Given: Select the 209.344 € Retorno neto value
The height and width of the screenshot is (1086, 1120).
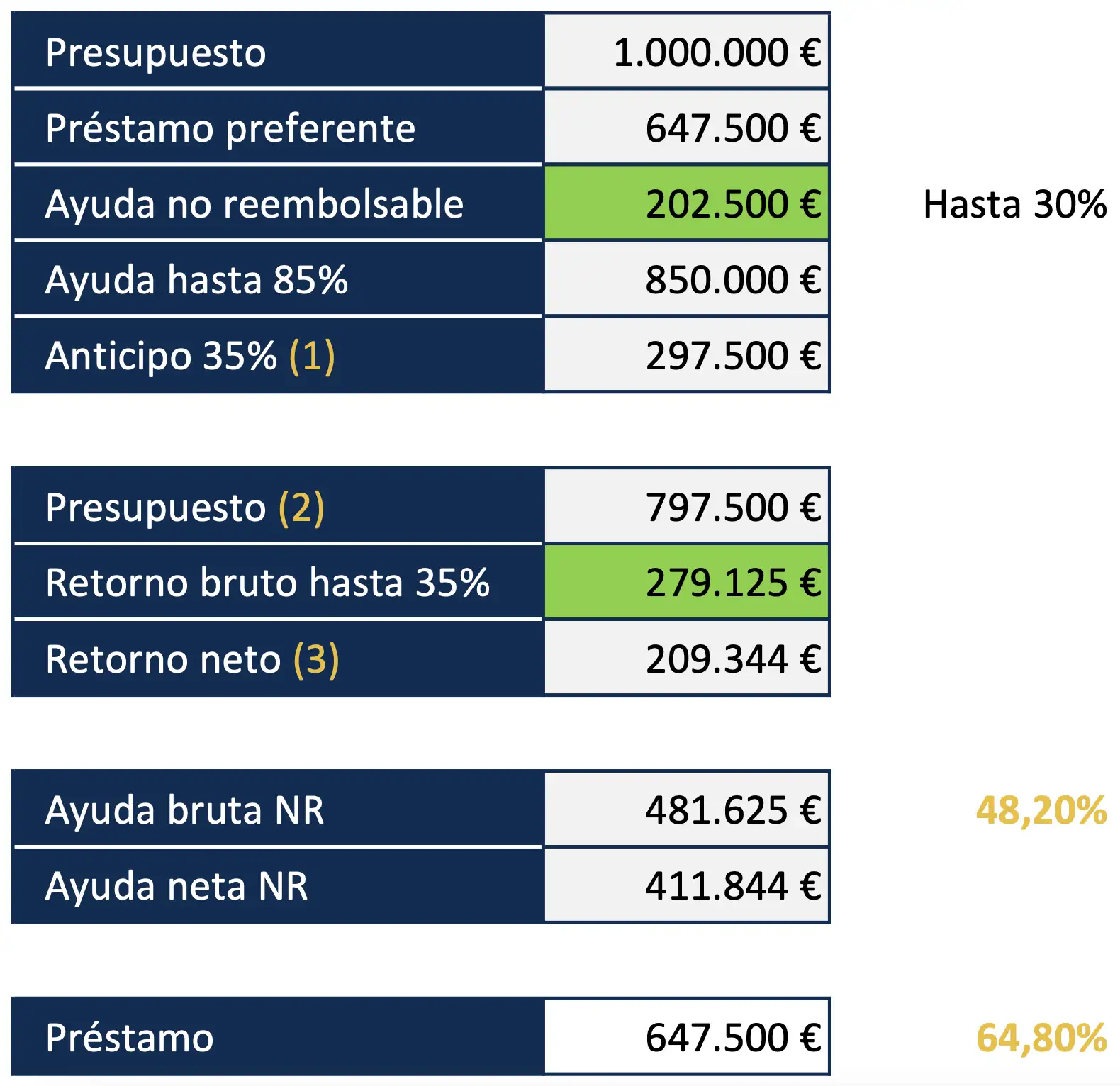Looking at the screenshot, I should (x=686, y=659).
